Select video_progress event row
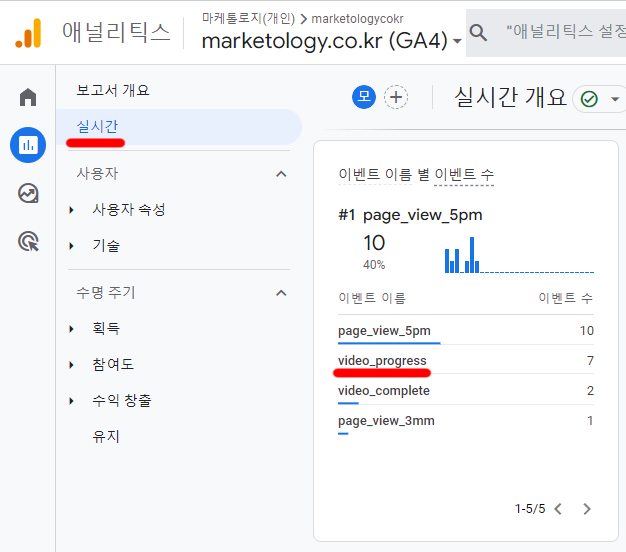The height and width of the screenshot is (552, 626). tap(466, 360)
